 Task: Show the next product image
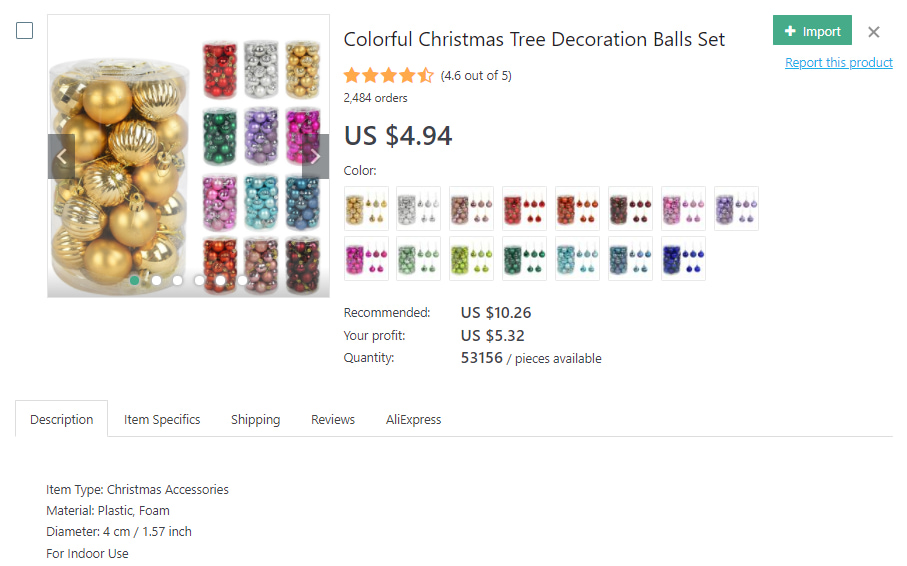click(315, 157)
